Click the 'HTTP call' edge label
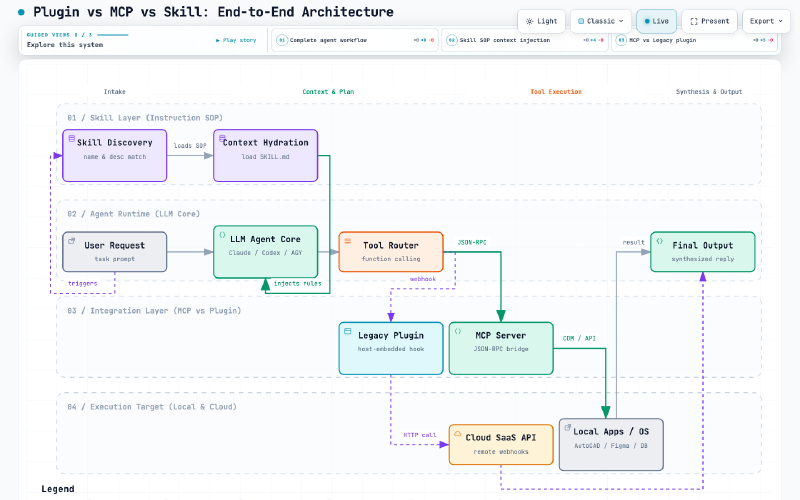 [x=420, y=435]
